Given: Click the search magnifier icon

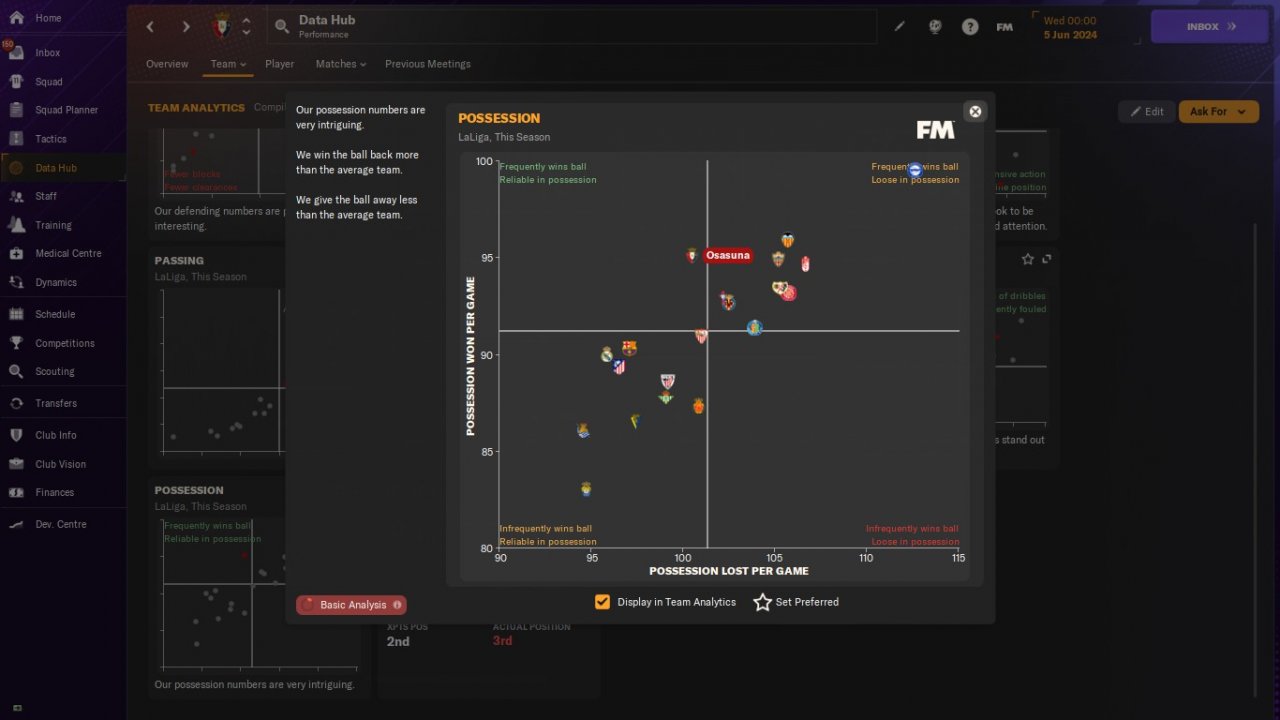Looking at the screenshot, I should 282,27.
